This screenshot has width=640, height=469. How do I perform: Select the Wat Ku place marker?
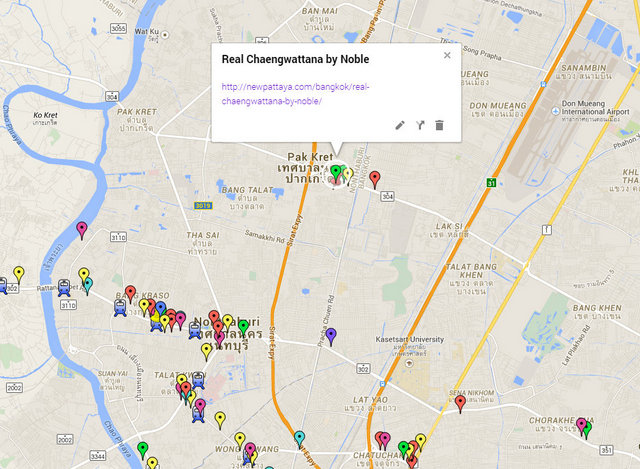pyautogui.click(x=165, y=35)
